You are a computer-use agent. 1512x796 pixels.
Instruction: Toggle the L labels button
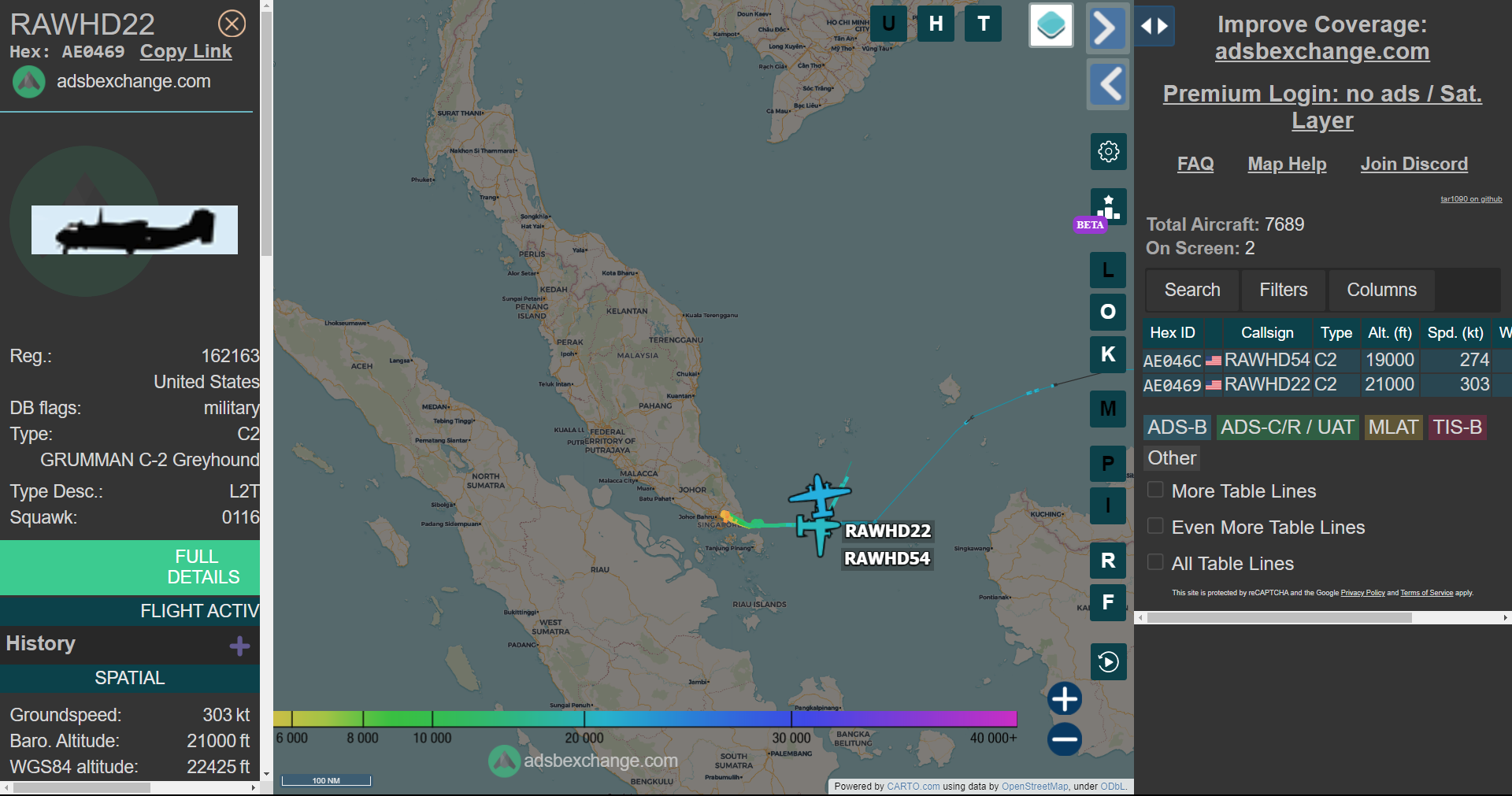coord(1108,270)
